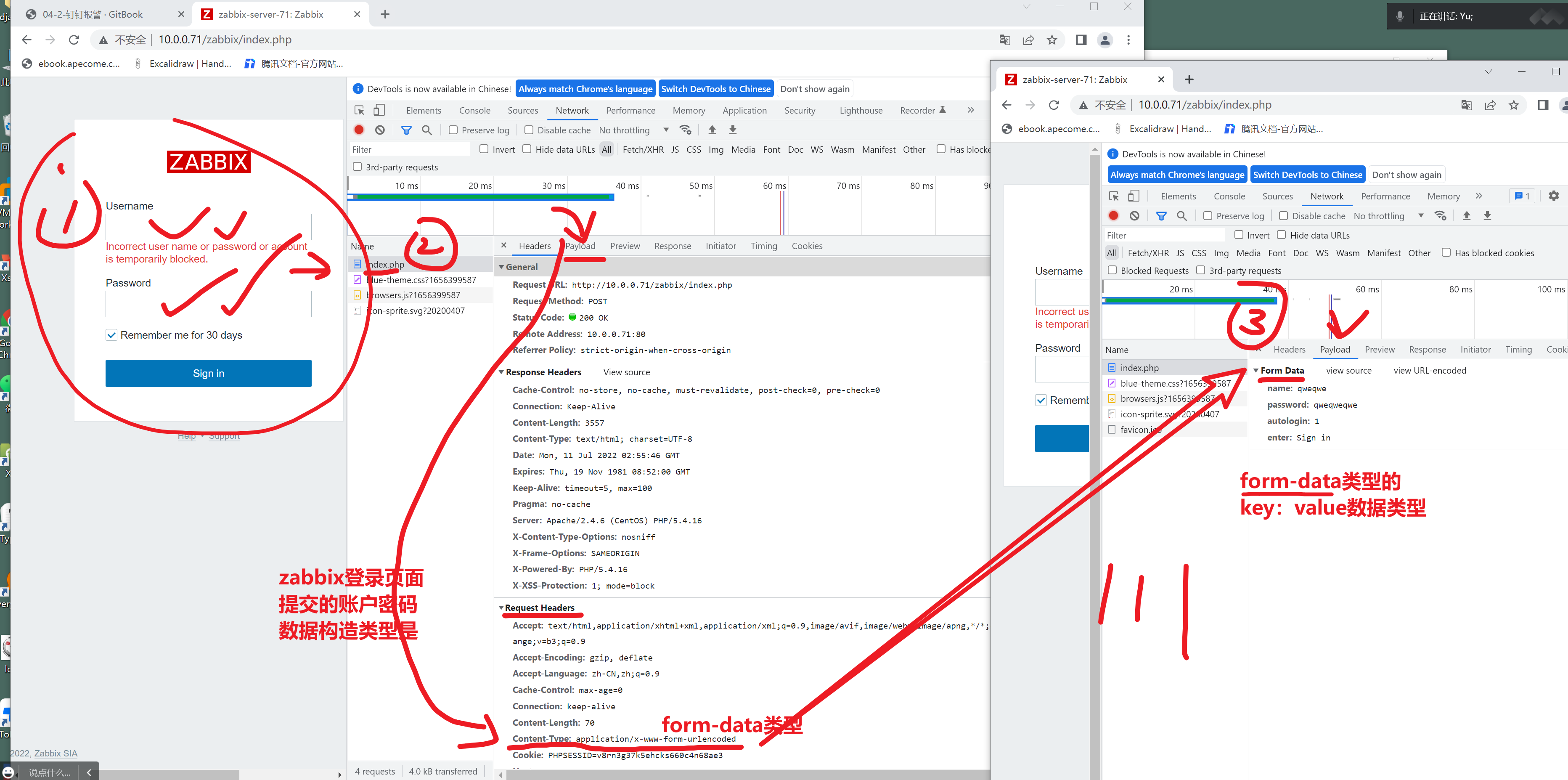Click the Sign in button
Image resolution: width=1568 pixels, height=780 pixels.
(x=208, y=373)
